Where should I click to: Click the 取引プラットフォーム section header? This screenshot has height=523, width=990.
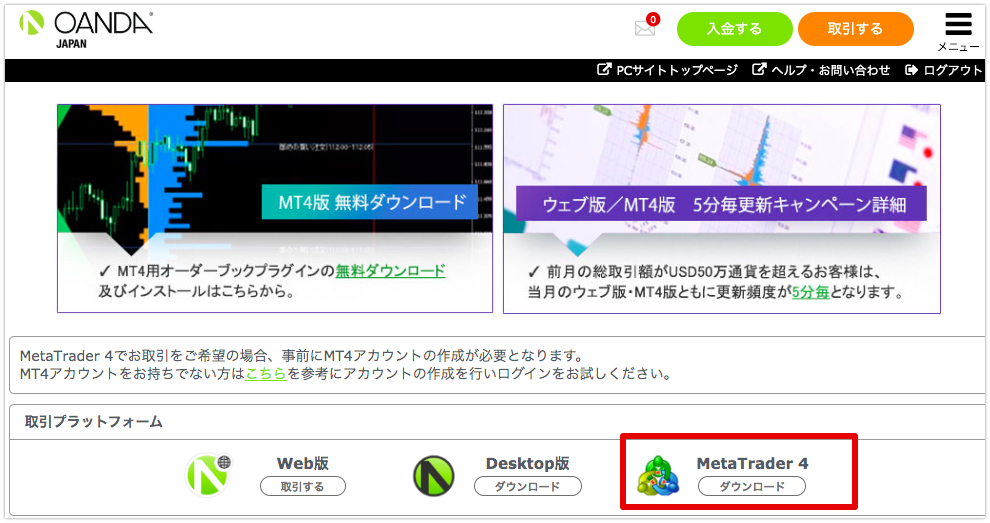pos(93,421)
